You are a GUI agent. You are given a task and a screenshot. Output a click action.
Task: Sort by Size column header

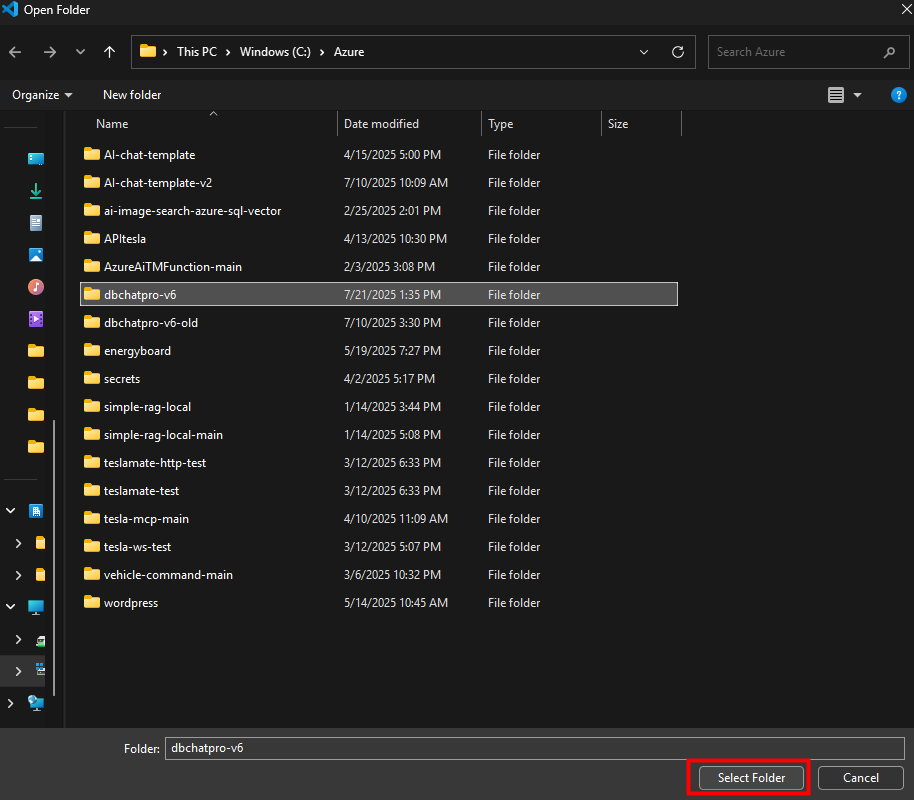coord(618,124)
